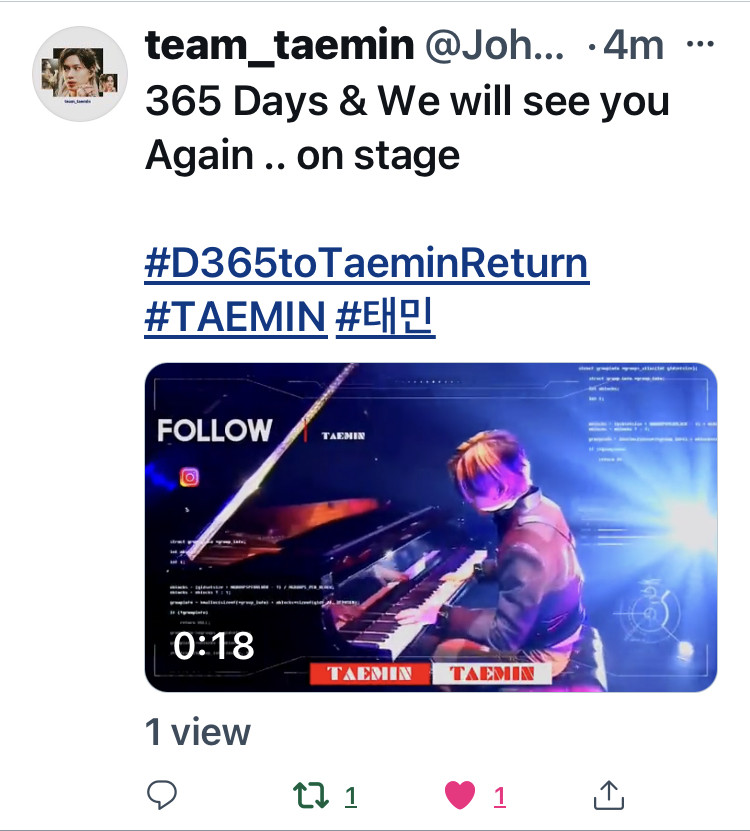Image resolution: width=750 pixels, height=831 pixels.
Task: Unlike the tweet with the pink heart
Action: point(460,795)
